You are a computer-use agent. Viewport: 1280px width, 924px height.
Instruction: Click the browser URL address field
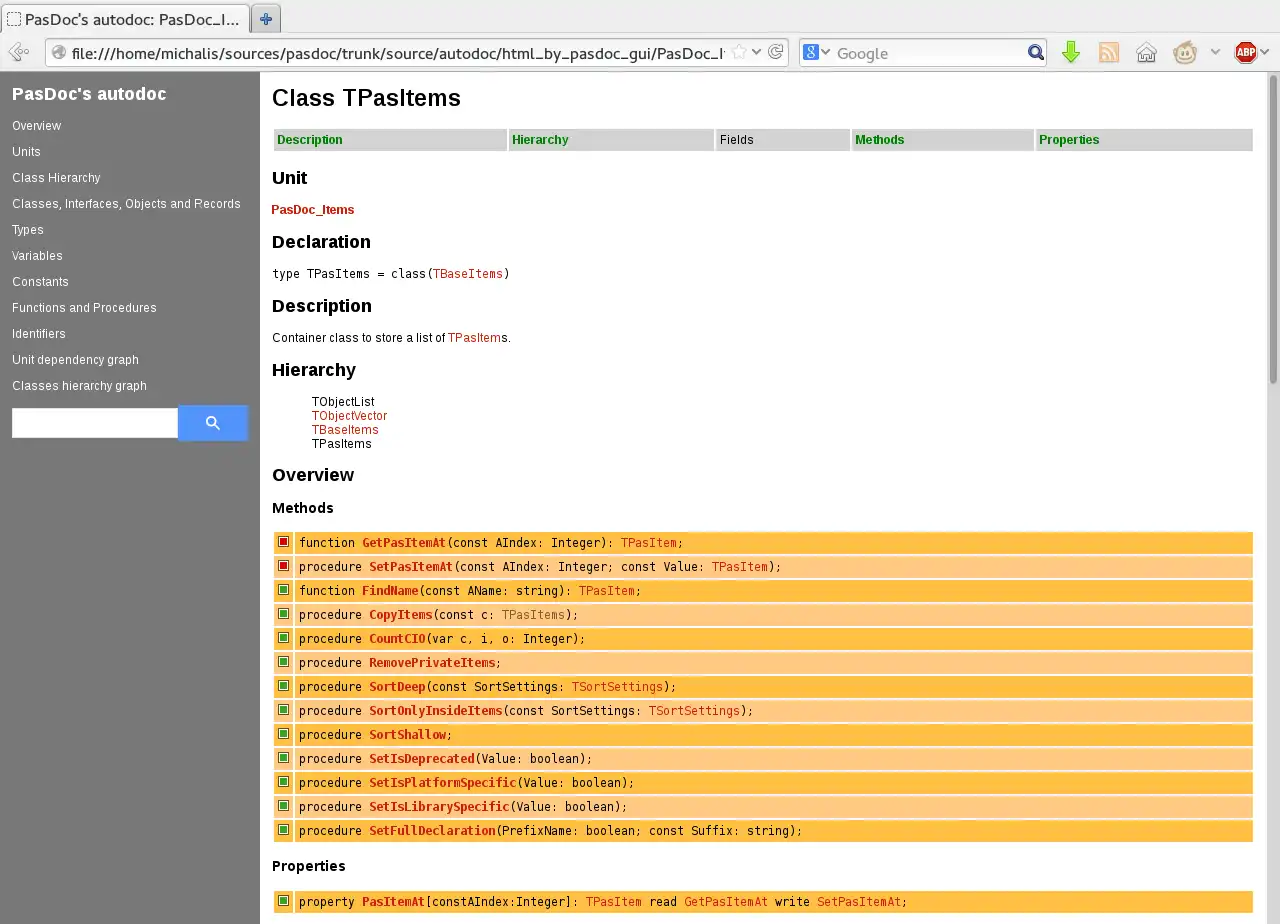tap(398, 53)
